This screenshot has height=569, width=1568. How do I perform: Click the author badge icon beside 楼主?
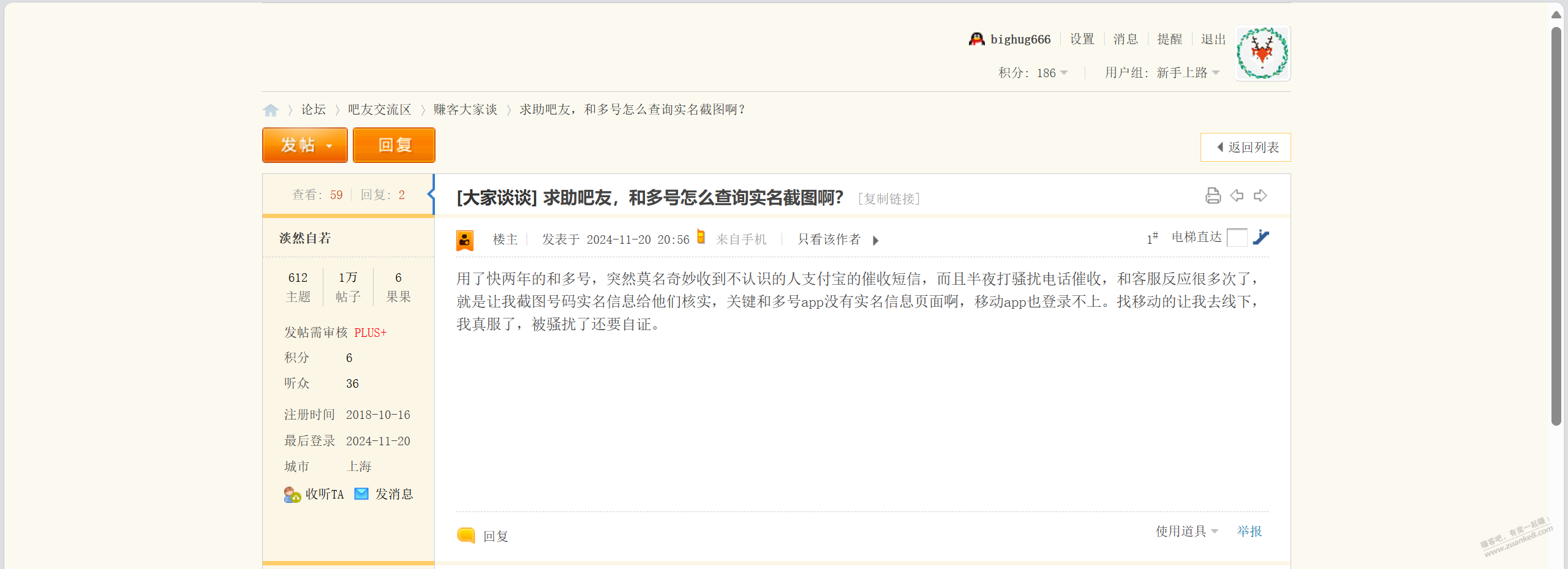click(x=465, y=240)
